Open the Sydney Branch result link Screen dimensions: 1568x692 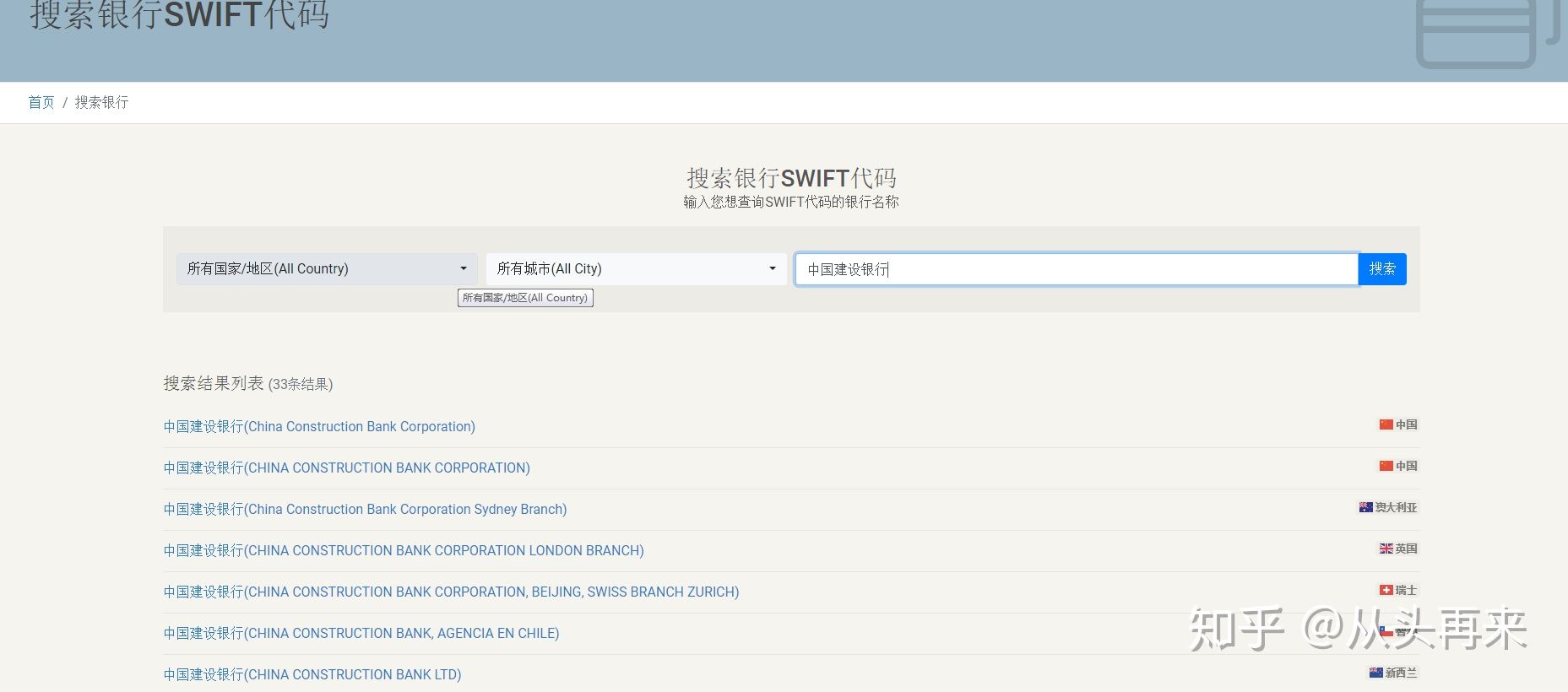tap(365, 509)
